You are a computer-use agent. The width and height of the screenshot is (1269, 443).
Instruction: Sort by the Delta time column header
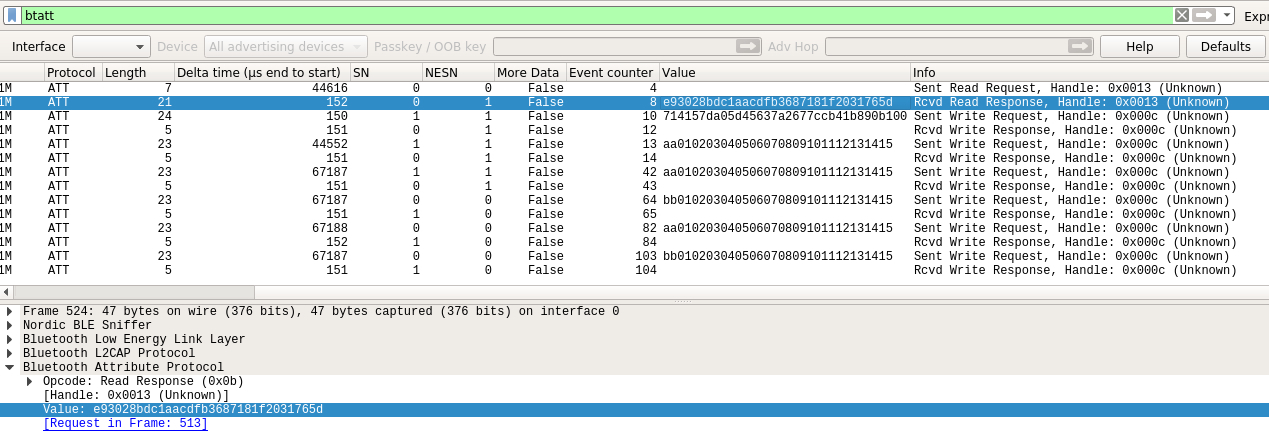[x=260, y=73]
